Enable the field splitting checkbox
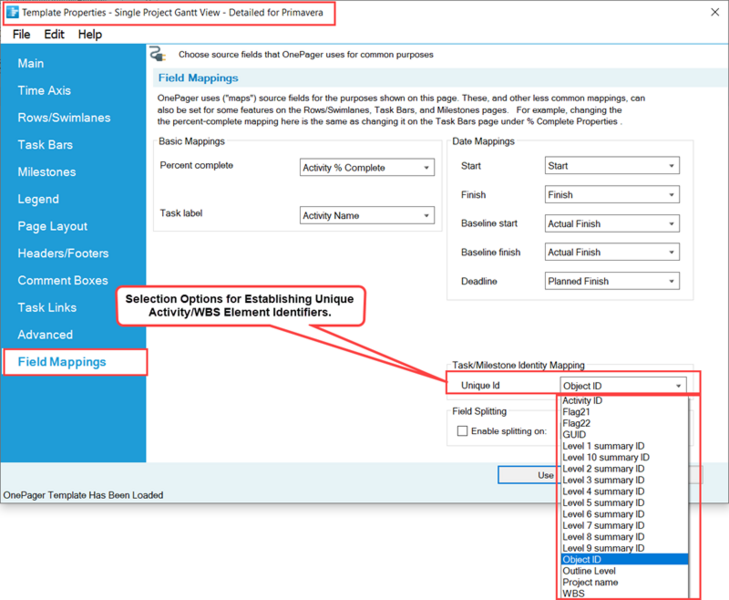Viewport: 729px width, 600px height. point(462,431)
